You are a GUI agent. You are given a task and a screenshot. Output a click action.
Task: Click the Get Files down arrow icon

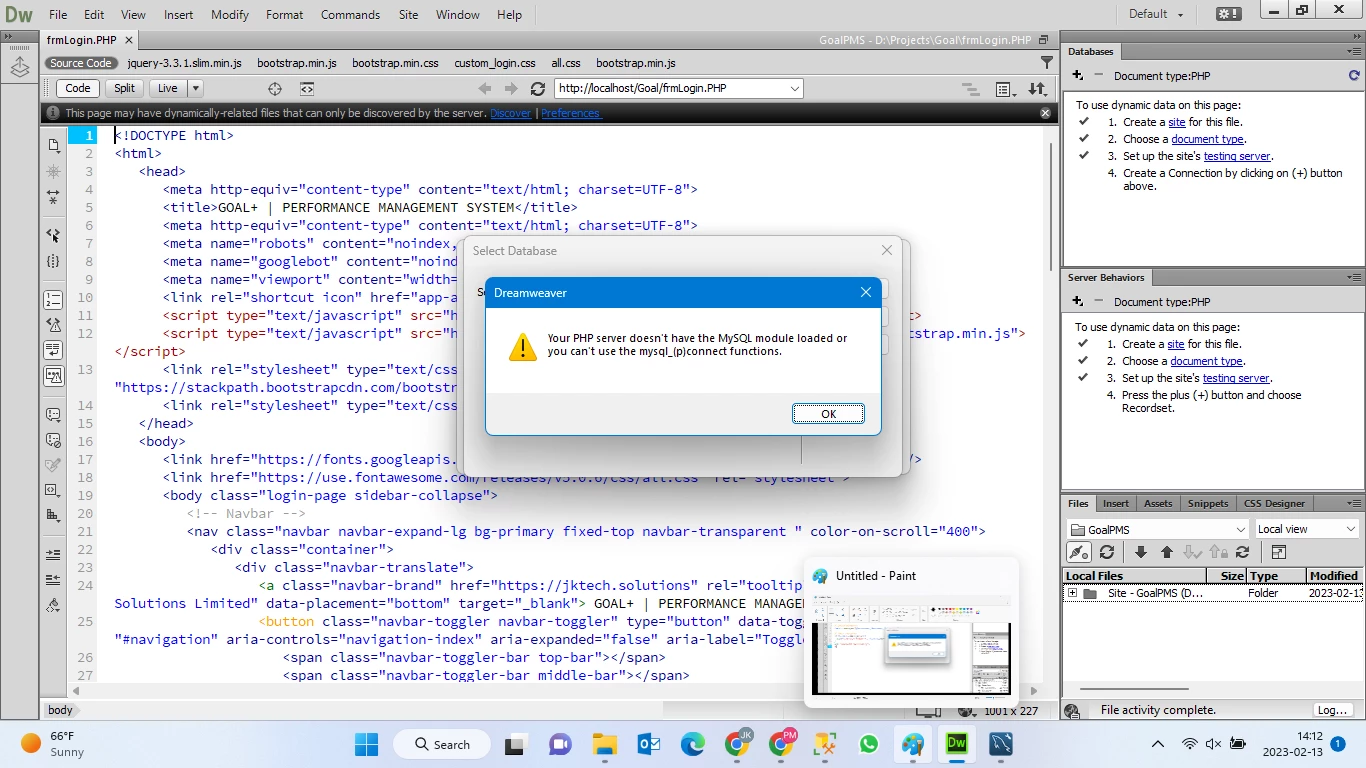[1141, 552]
